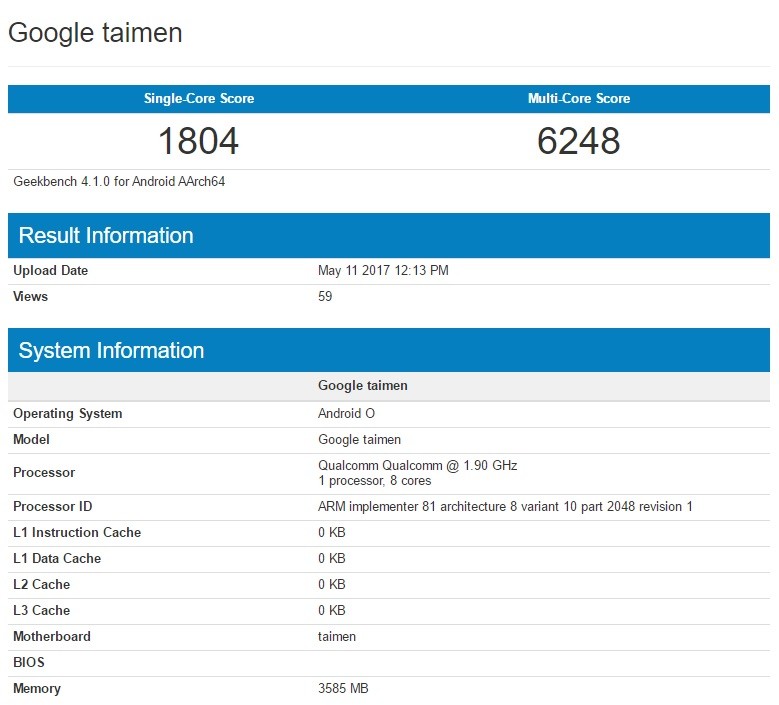This screenshot has width=779, height=705.
Task: Select the Single-Core Score header
Action: coord(198,99)
